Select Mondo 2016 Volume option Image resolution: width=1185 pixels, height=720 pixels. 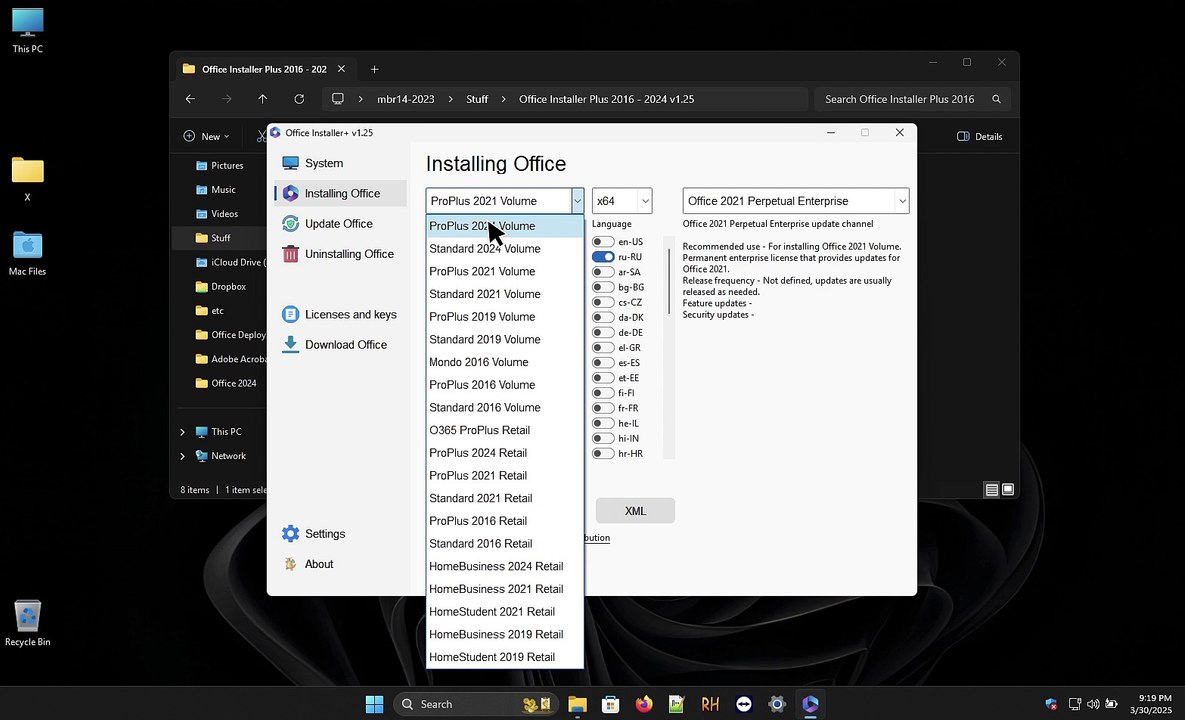(505, 362)
